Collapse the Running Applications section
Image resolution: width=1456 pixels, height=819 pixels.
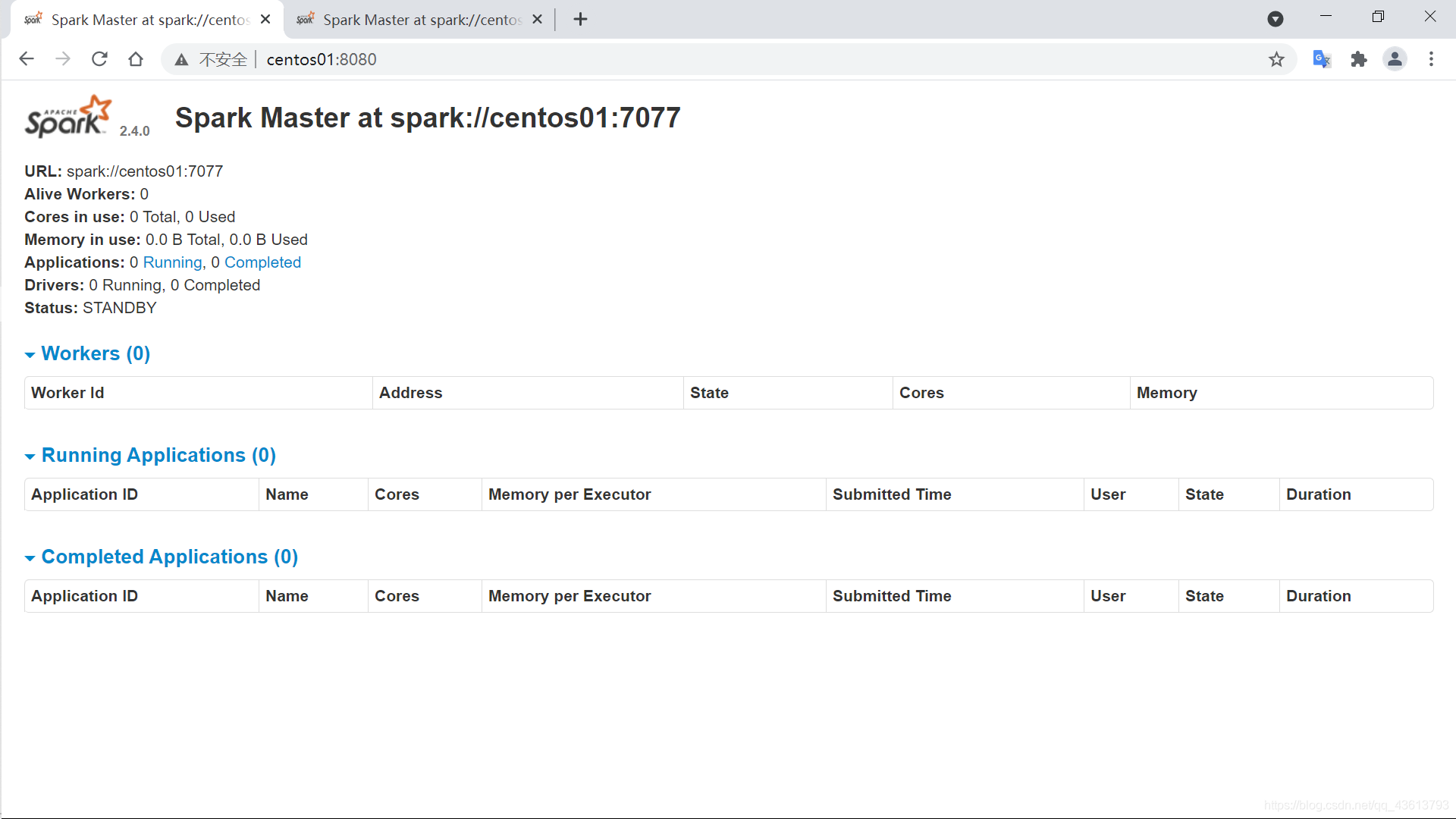pos(29,456)
